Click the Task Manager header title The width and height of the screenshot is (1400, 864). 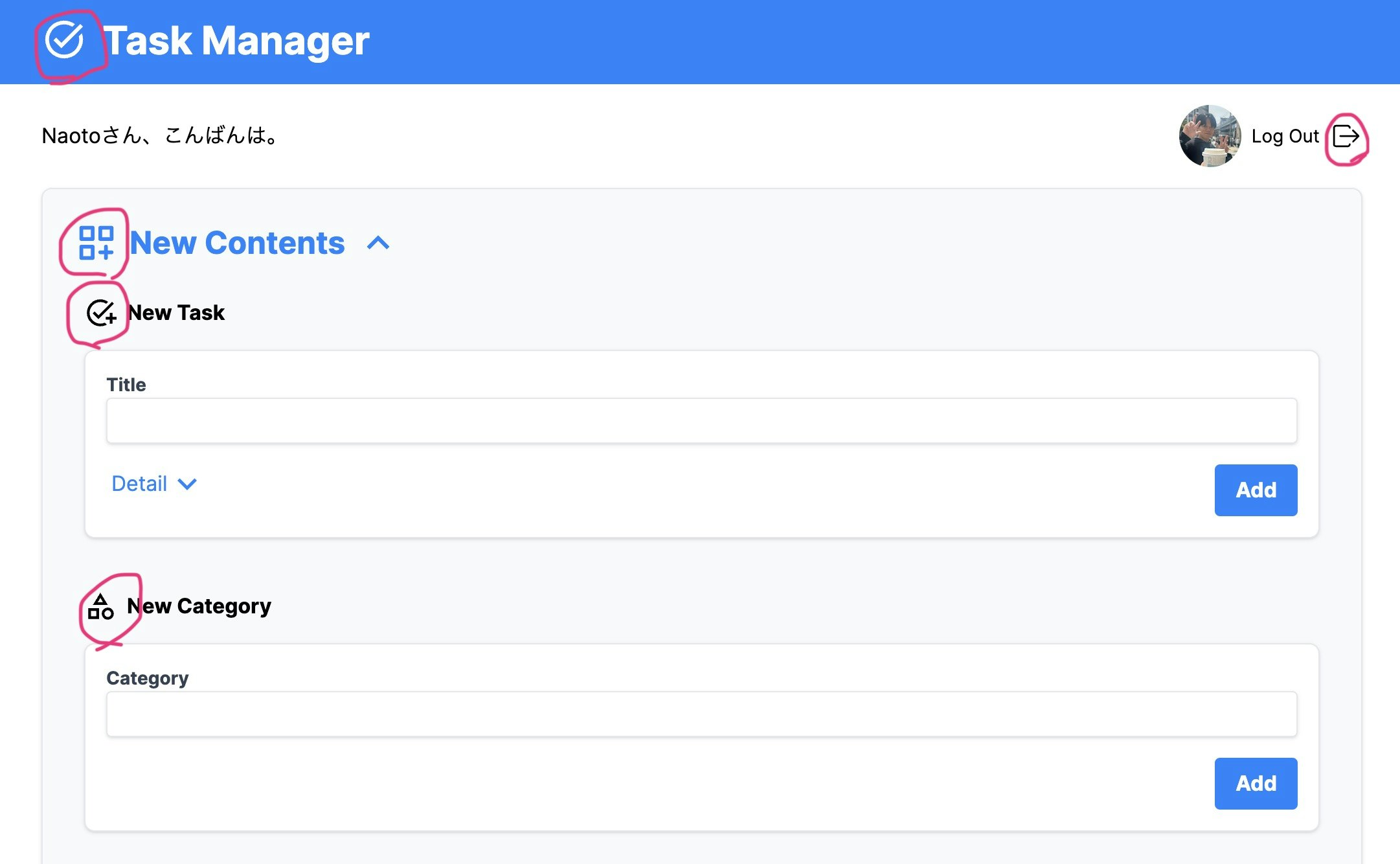tap(237, 41)
